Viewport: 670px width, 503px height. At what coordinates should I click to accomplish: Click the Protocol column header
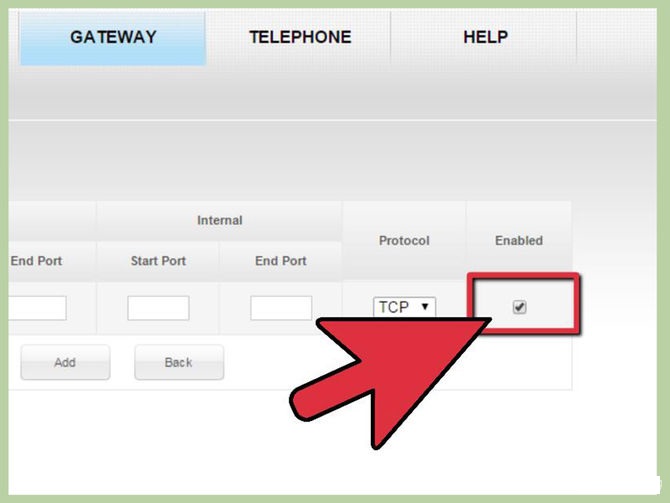[404, 241]
